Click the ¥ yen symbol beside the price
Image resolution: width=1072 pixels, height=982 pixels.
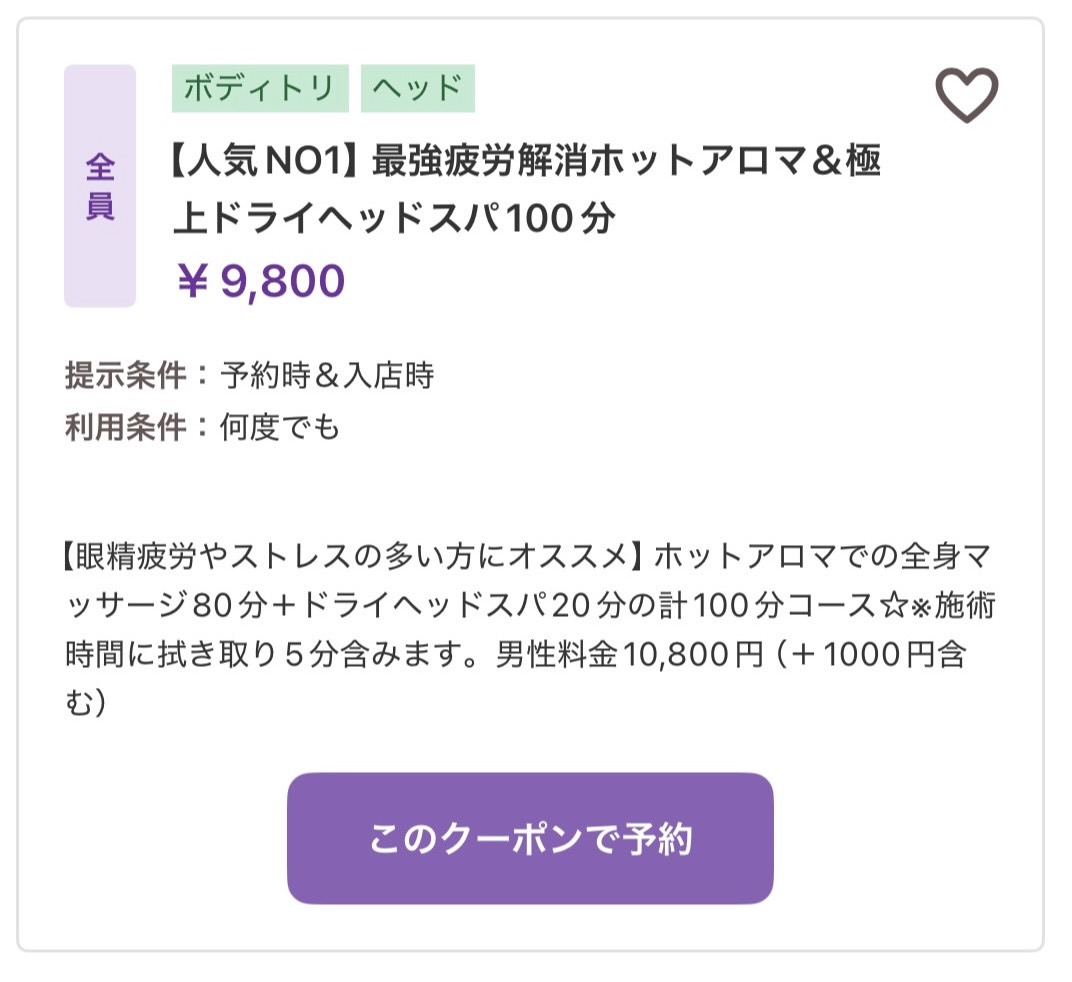click(192, 281)
